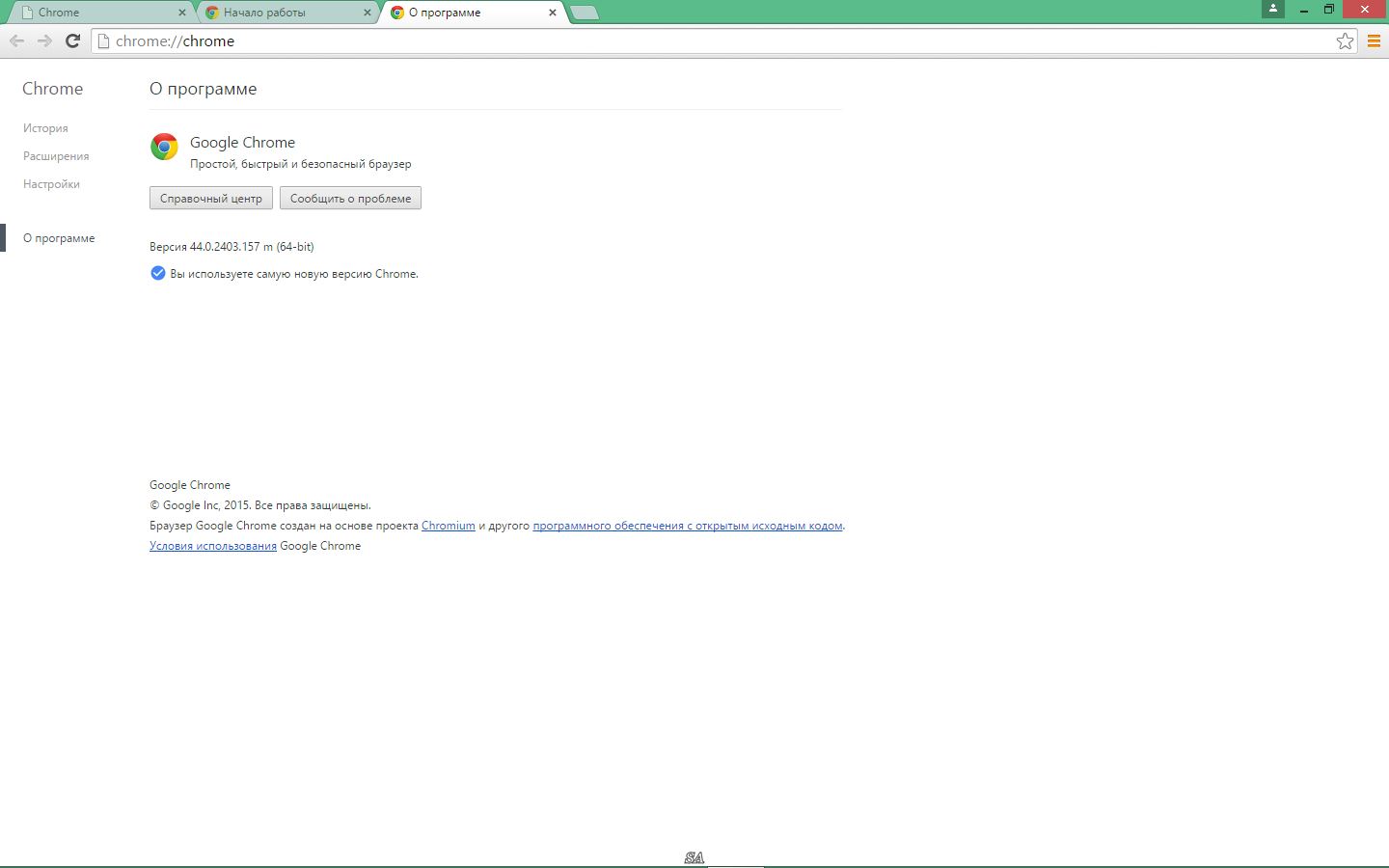Click 'Простой, быстрый и безопасный браузер' text

301,164
